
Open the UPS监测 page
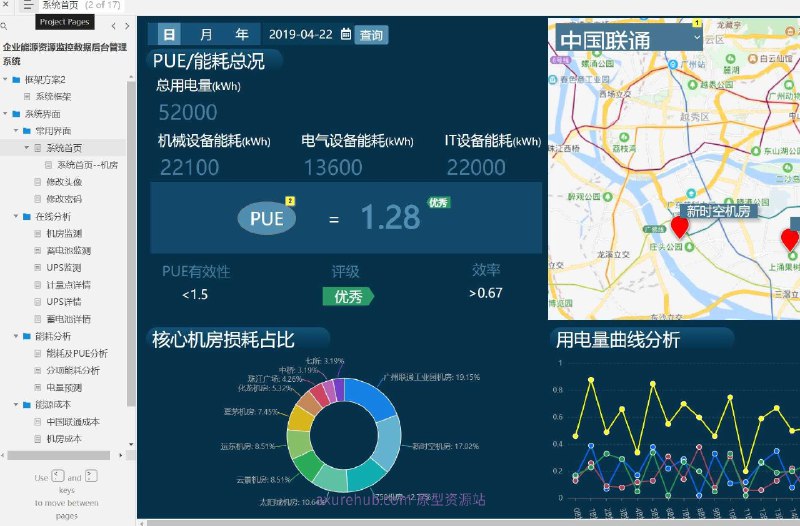pyautogui.click(x=64, y=267)
